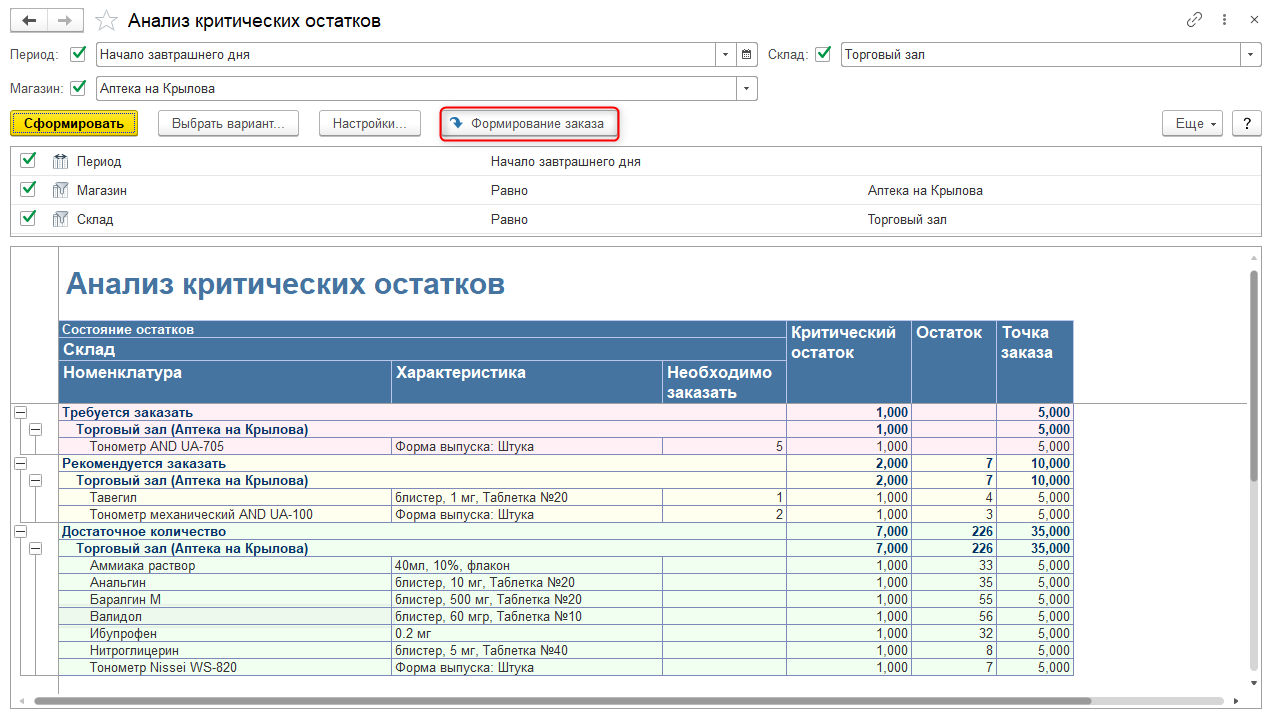Open the Еще menu

pyautogui.click(x=1192, y=123)
